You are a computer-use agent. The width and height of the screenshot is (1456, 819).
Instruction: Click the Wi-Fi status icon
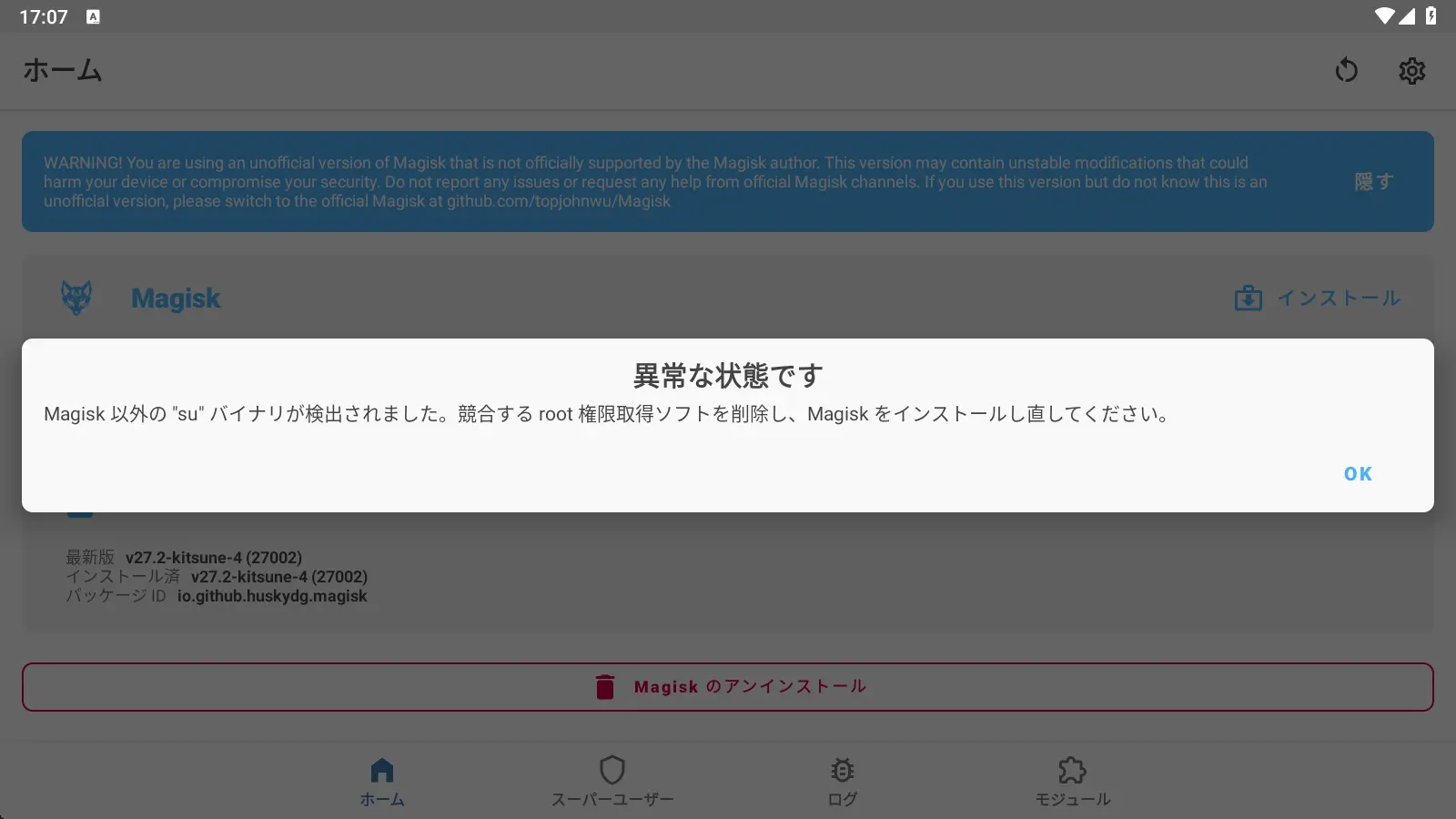[x=1385, y=15]
